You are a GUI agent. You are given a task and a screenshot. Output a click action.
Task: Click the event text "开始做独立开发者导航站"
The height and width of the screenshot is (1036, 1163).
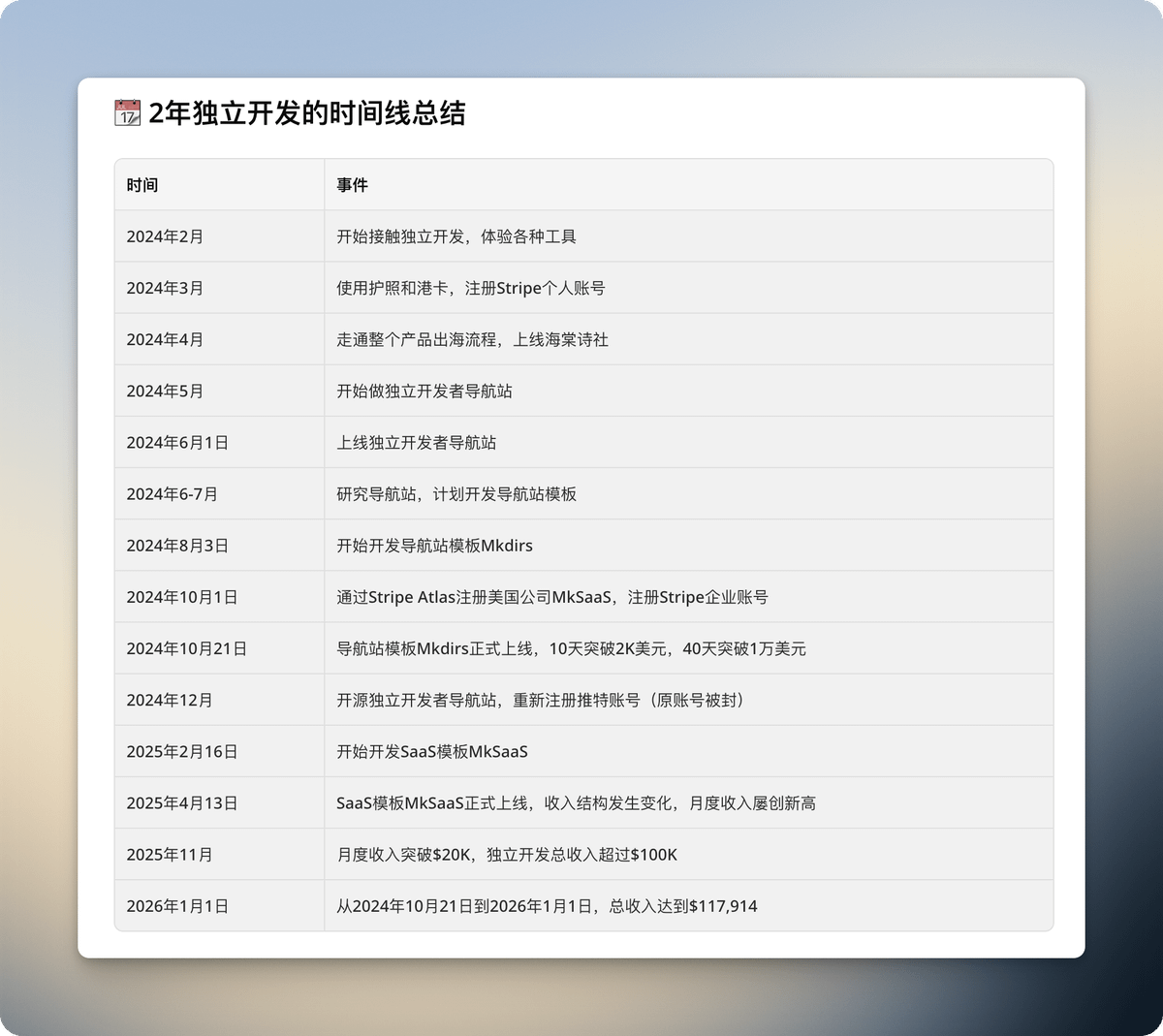click(424, 391)
